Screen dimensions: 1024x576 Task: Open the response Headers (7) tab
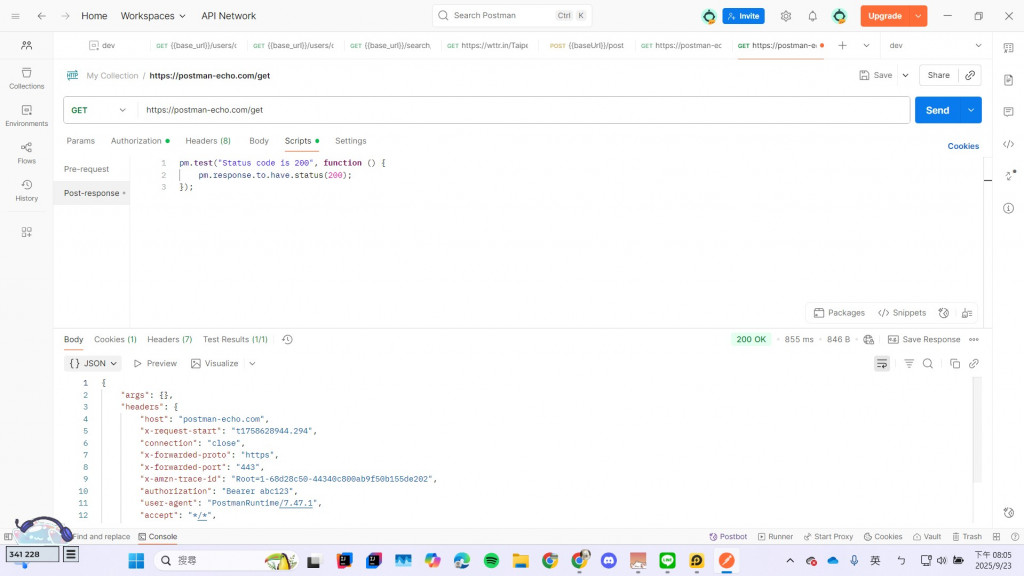(170, 340)
